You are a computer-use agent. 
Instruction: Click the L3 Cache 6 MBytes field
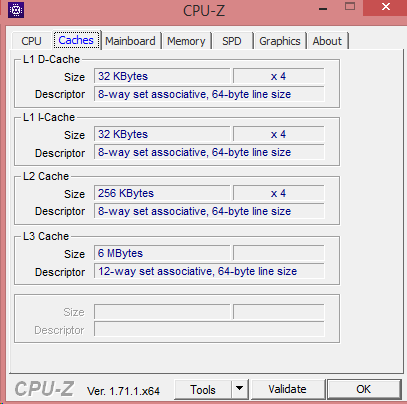point(162,253)
